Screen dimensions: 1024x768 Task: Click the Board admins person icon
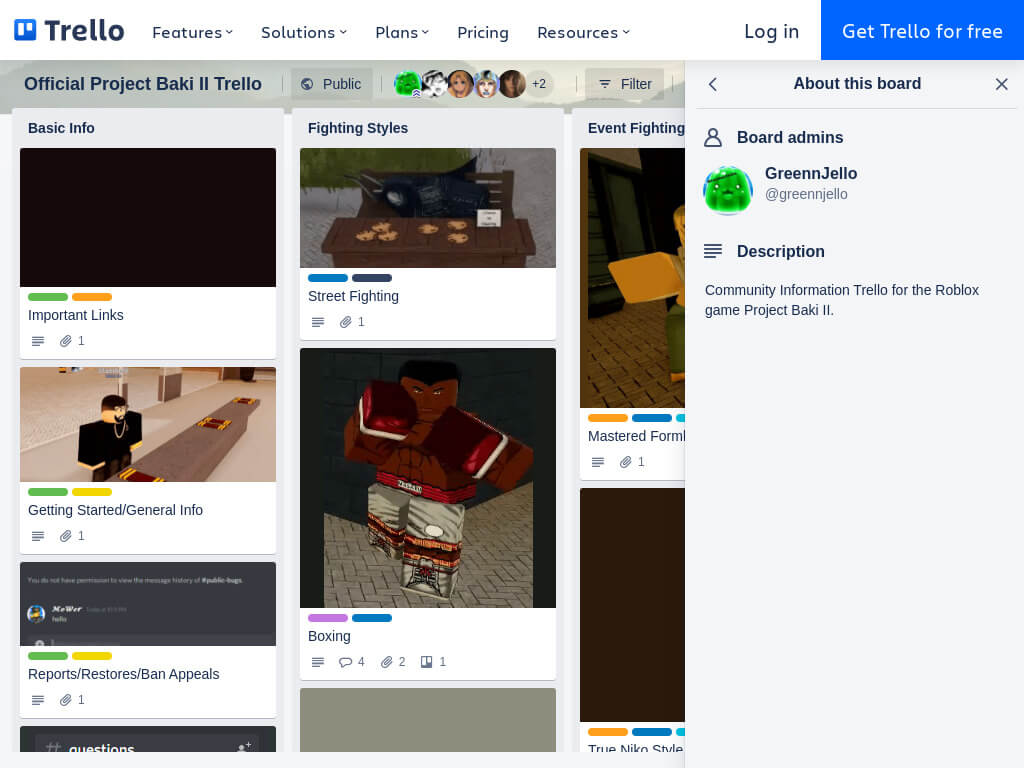point(712,138)
